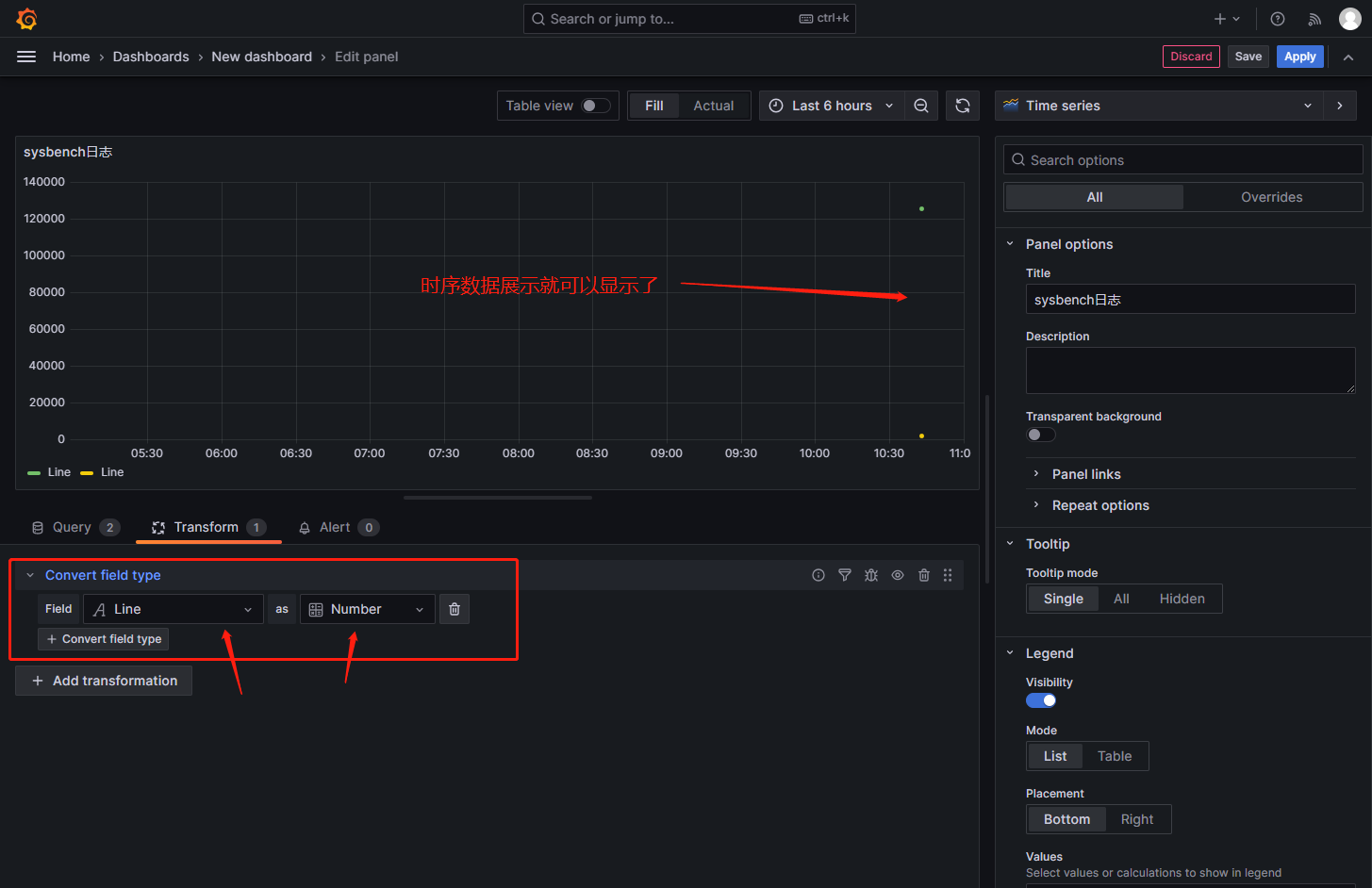Click the transformation filter icon
This screenshot has width=1372, height=888.
pos(845,575)
